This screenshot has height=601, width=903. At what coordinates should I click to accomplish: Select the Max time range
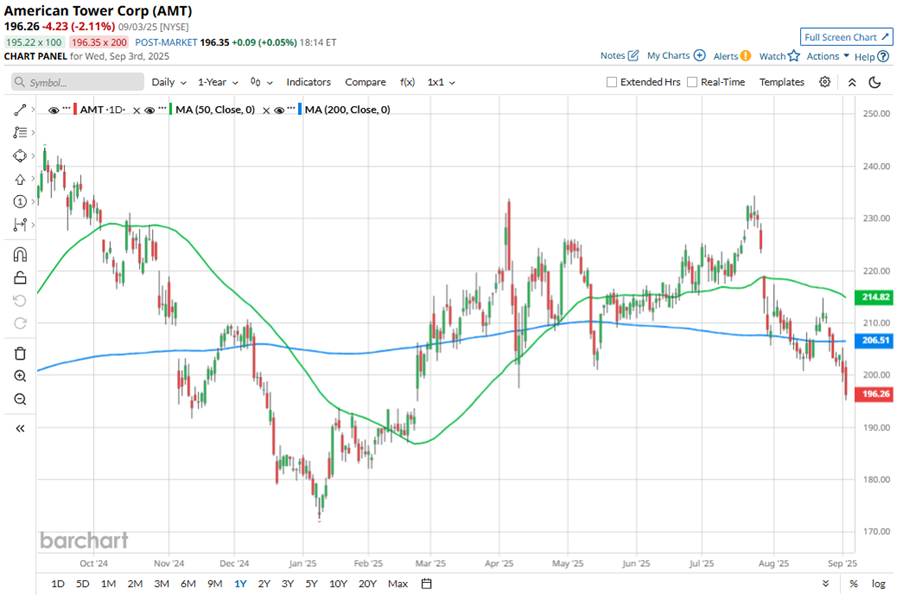coord(398,584)
